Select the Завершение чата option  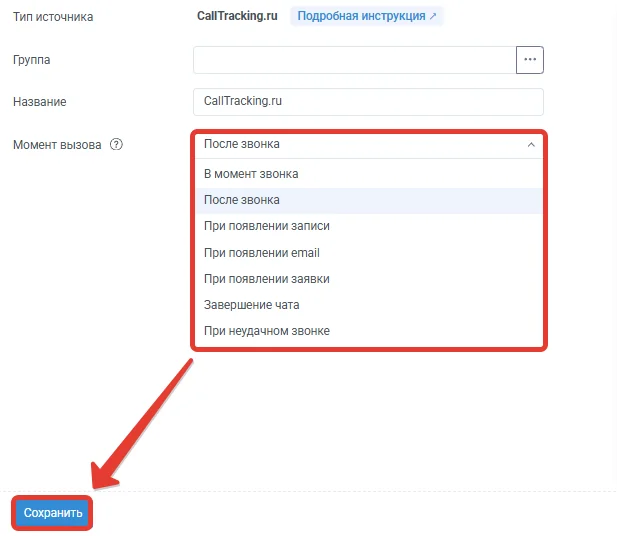click(x=369, y=305)
